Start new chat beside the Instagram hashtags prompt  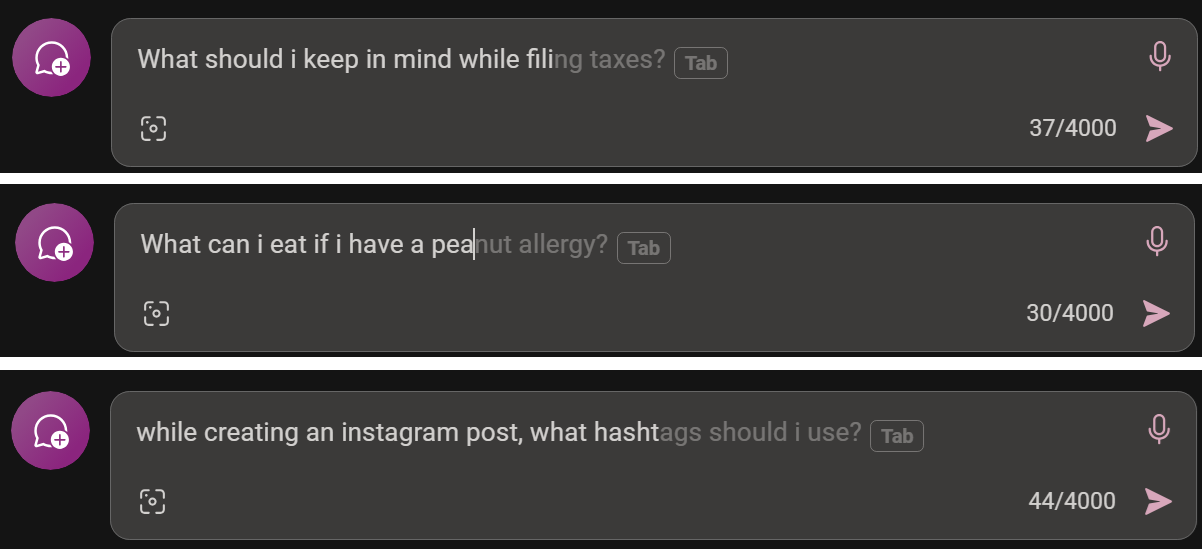tap(50, 431)
